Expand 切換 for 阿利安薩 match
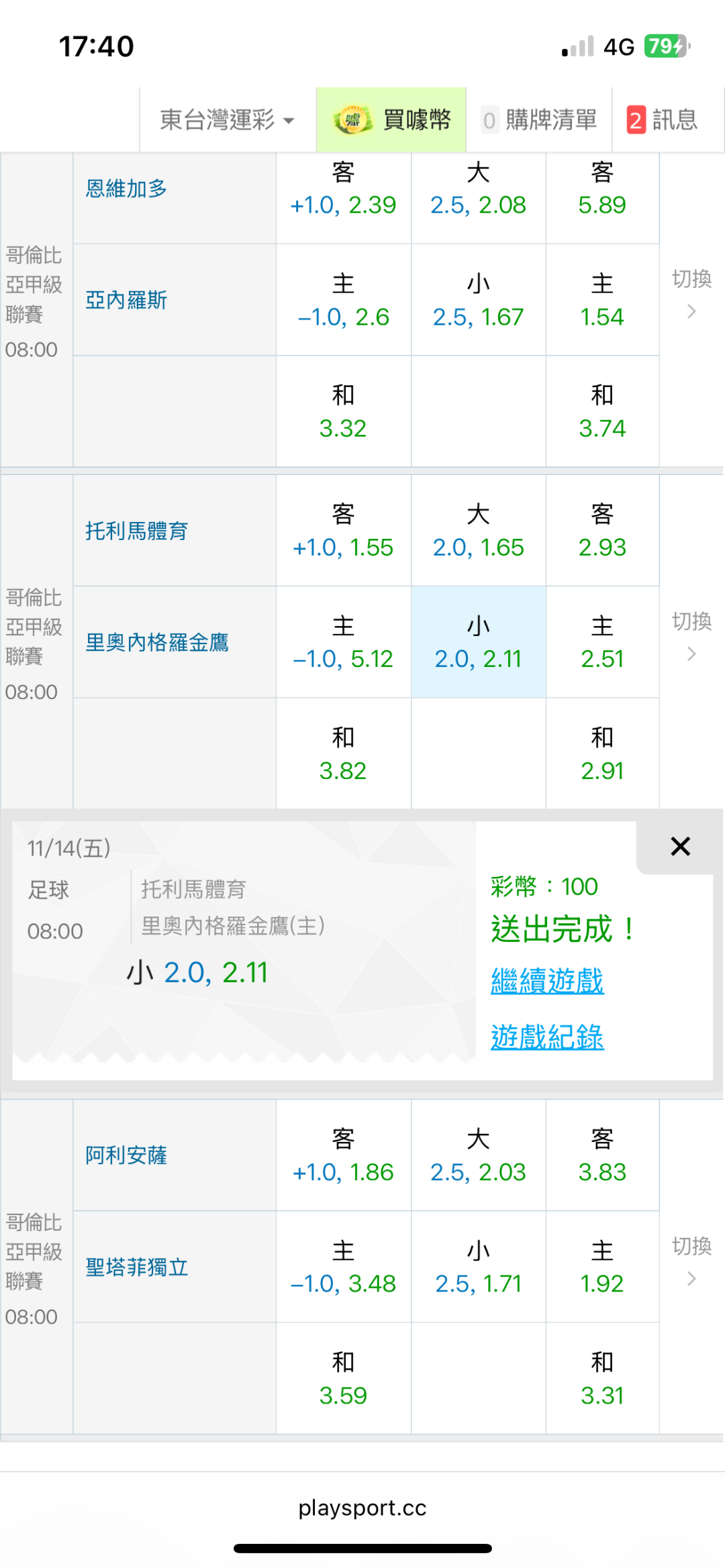725x1568 pixels. [691, 1261]
